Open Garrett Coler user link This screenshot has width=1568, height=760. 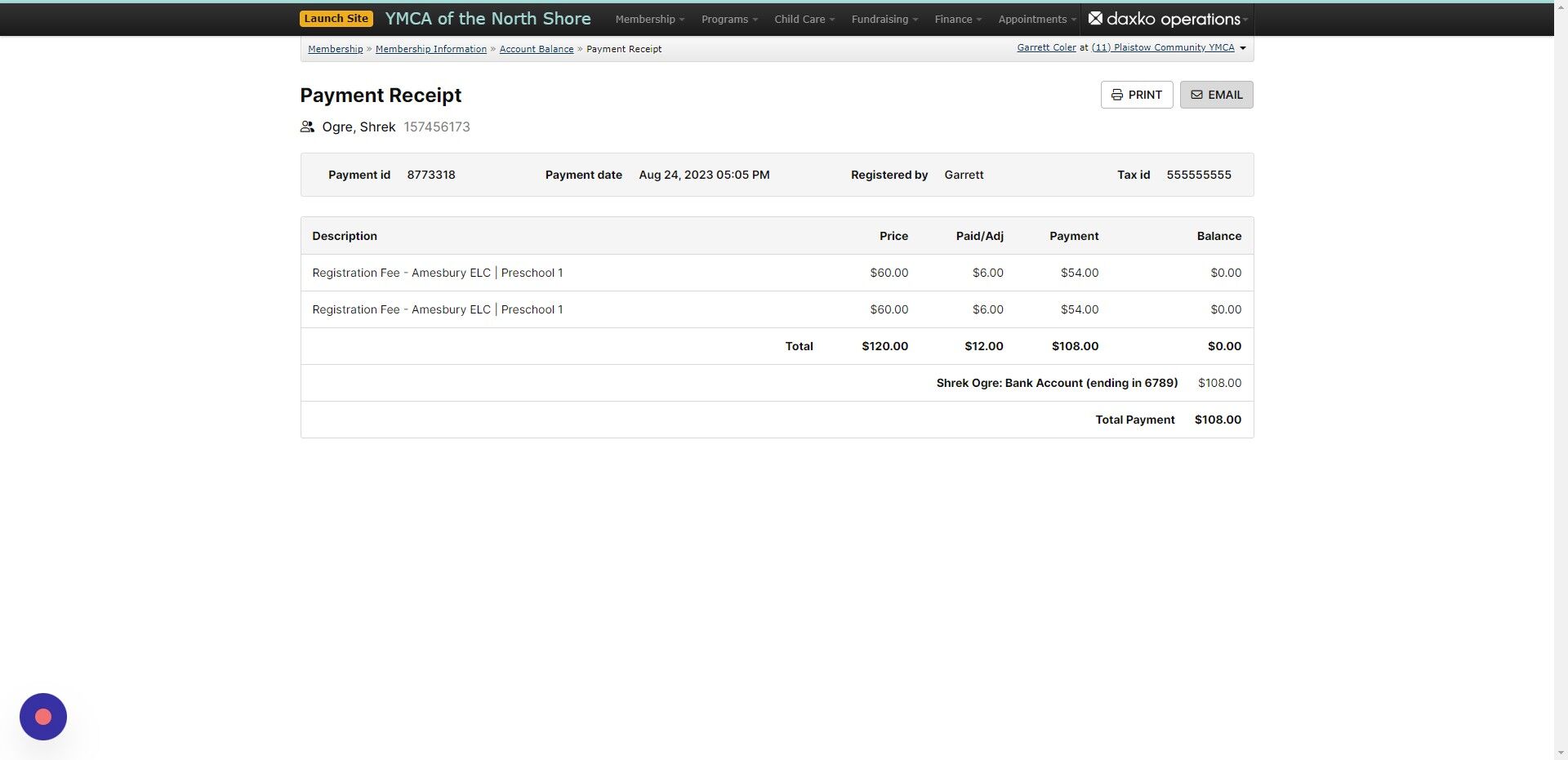tap(1046, 47)
